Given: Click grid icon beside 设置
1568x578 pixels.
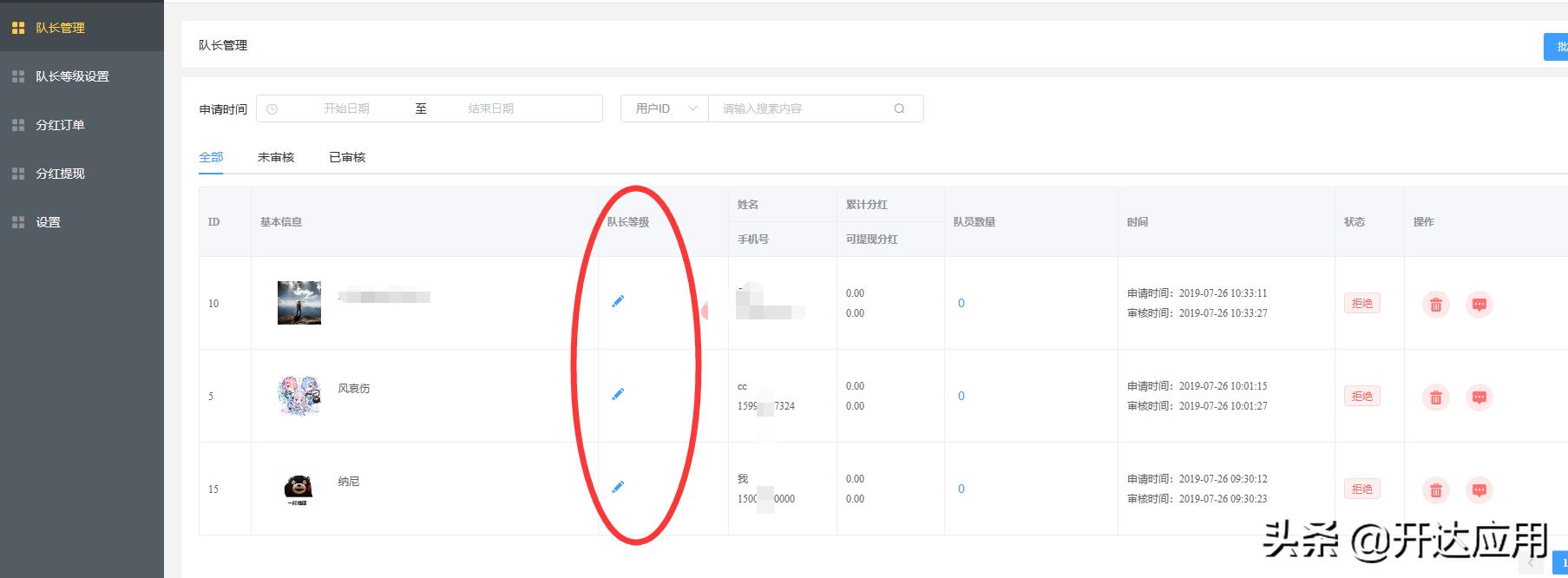Looking at the screenshot, I should point(18,222).
